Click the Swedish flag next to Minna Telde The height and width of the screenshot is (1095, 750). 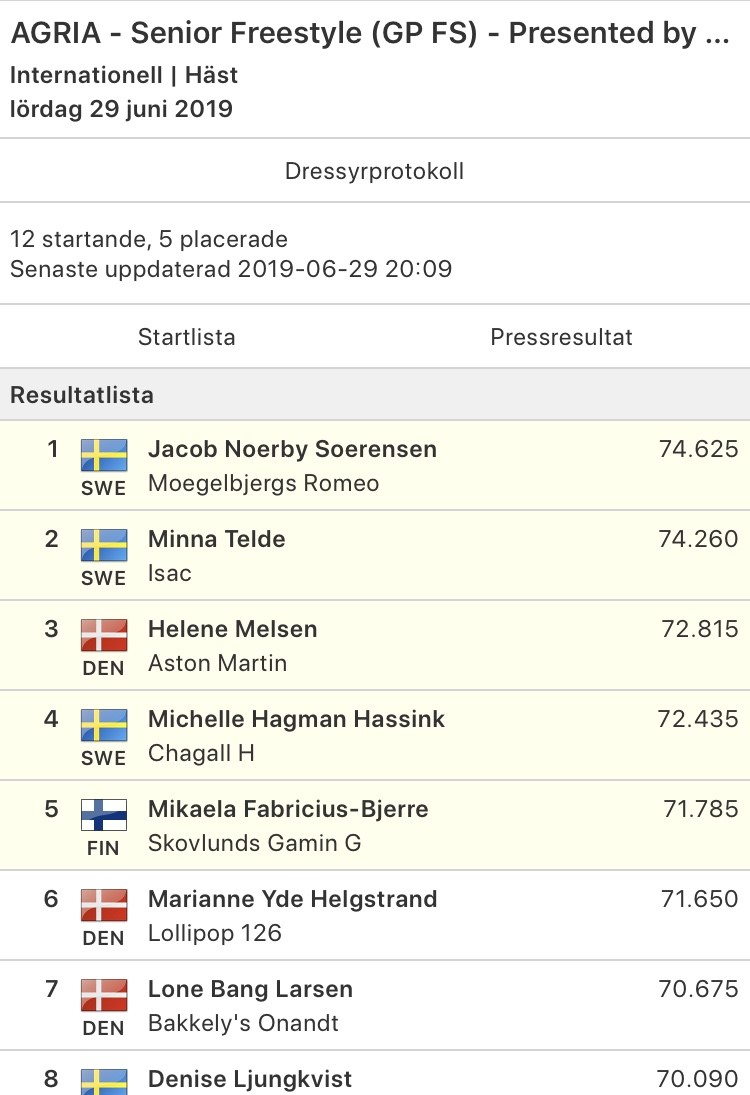click(104, 545)
